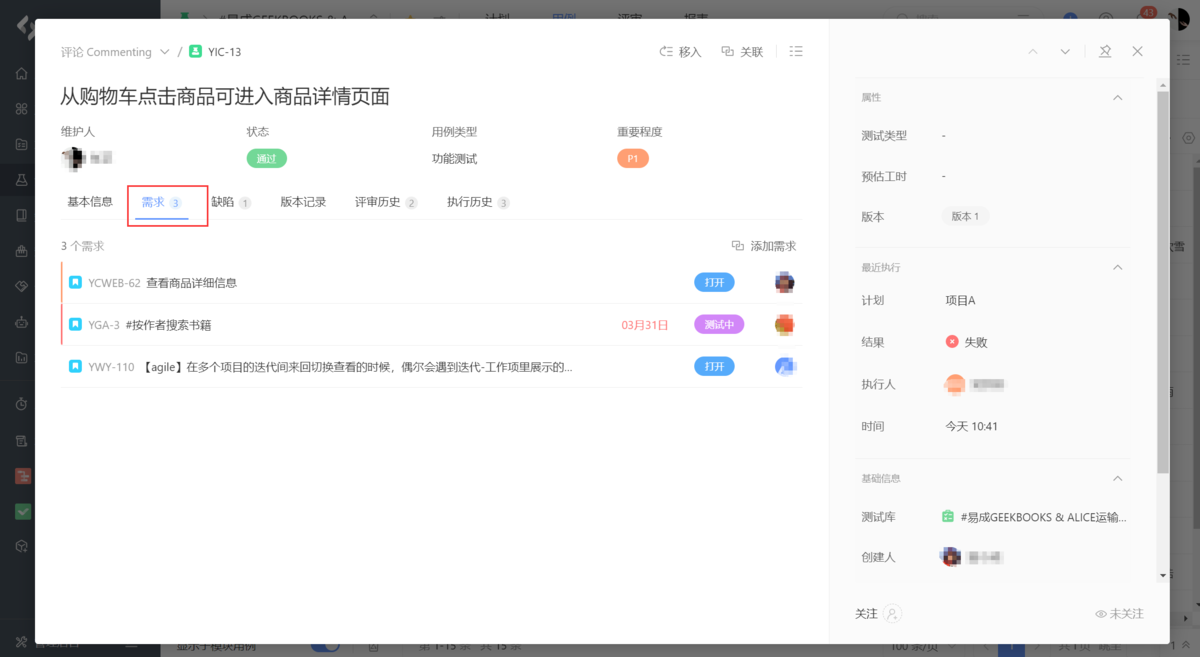The height and width of the screenshot is (657, 1200).
Task: Open the 版本记录 tab
Action: tap(302, 201)
